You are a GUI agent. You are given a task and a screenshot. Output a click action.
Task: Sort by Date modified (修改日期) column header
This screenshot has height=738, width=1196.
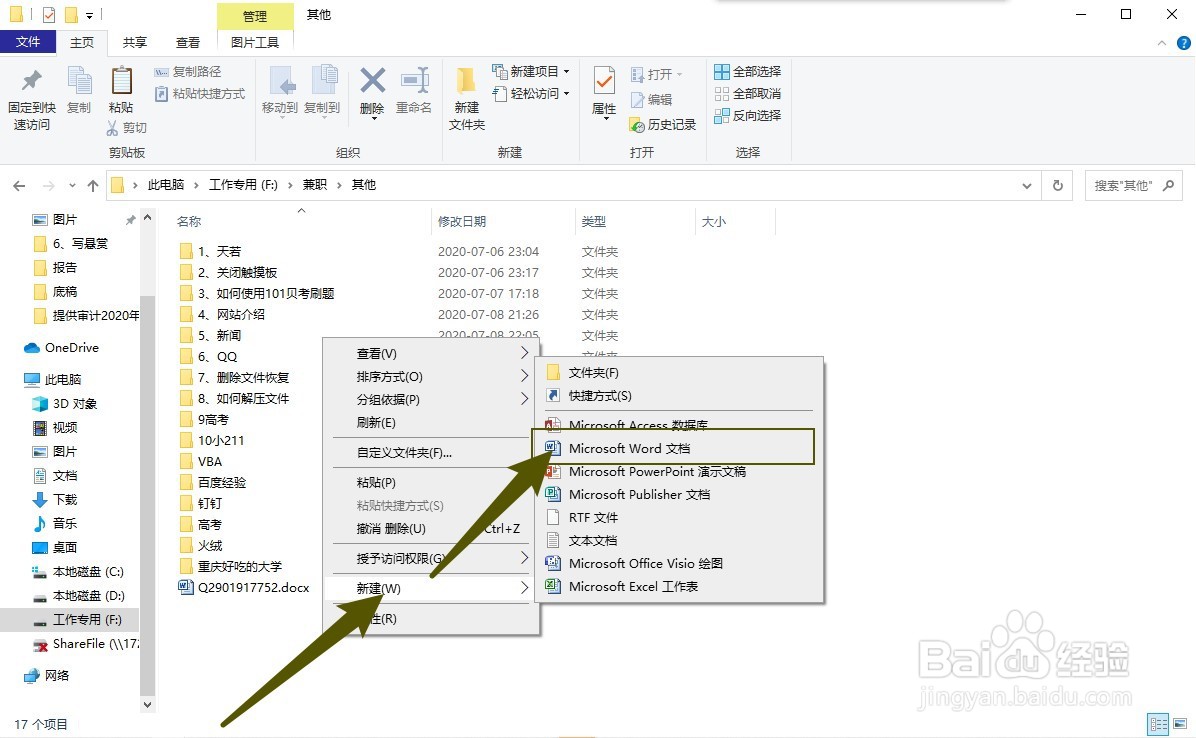[461, 221]
